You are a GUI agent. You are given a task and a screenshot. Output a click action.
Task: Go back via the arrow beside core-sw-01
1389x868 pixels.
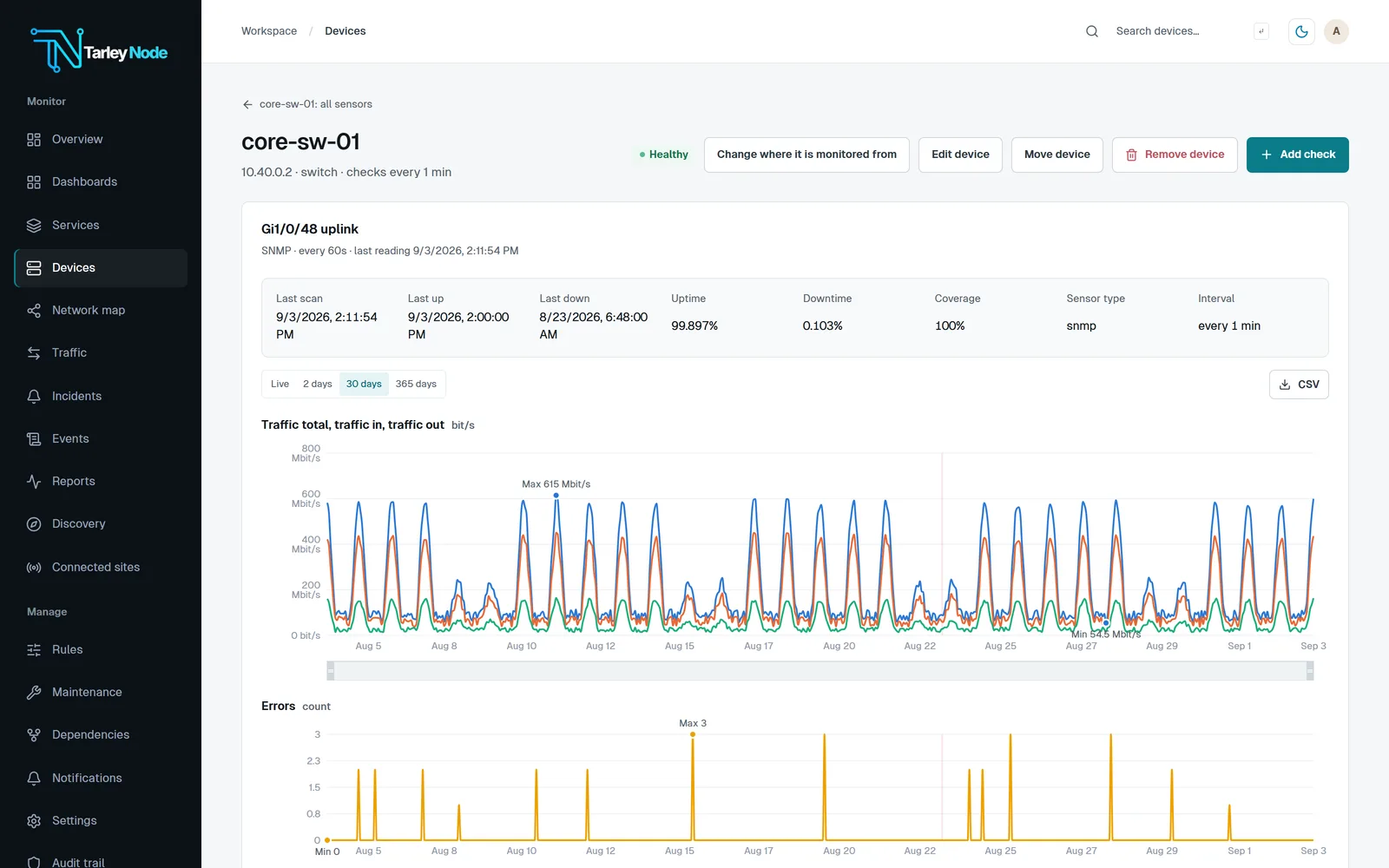point(247,104)
